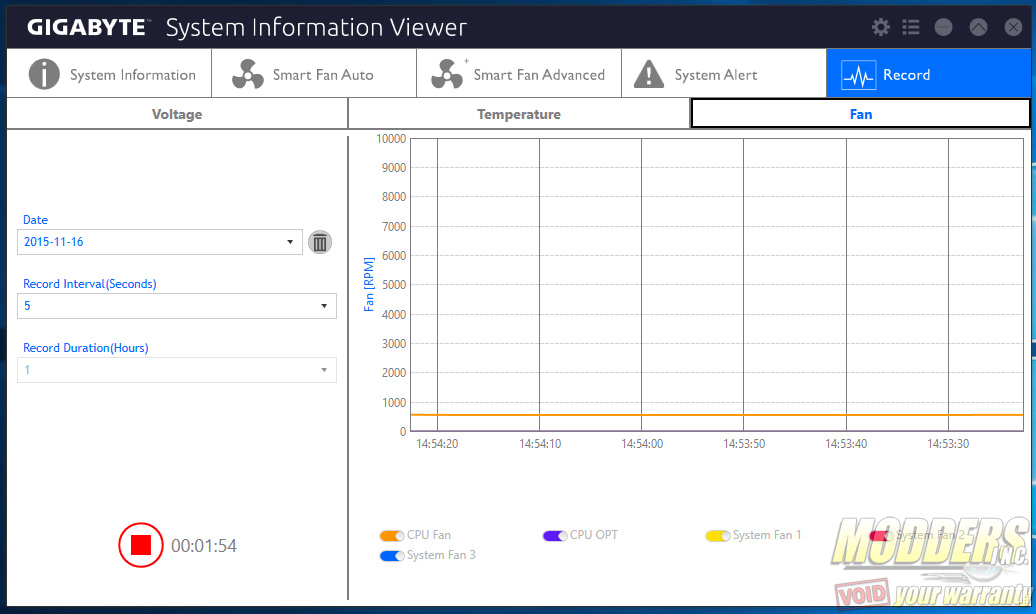Toggle the System Fan 3 graph line
This screenshot has width=1036, height=614.
(392, 556)
